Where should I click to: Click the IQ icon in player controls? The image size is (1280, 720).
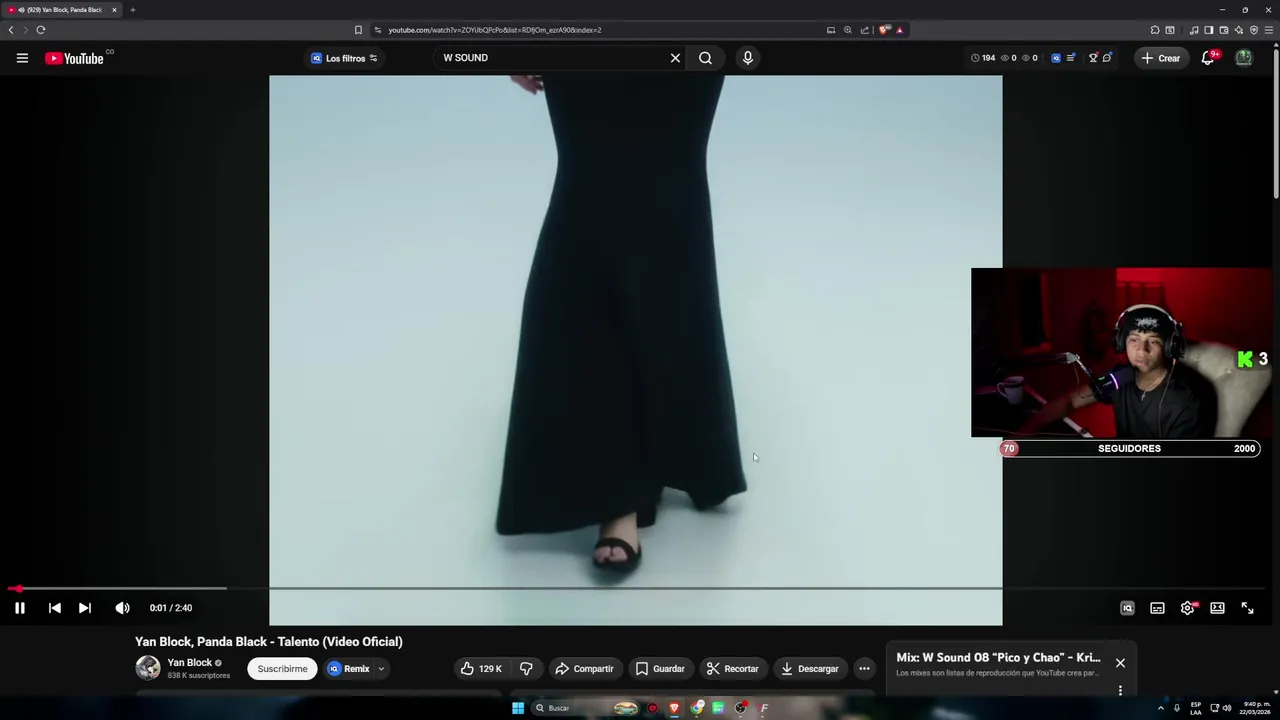[1127, 608]
